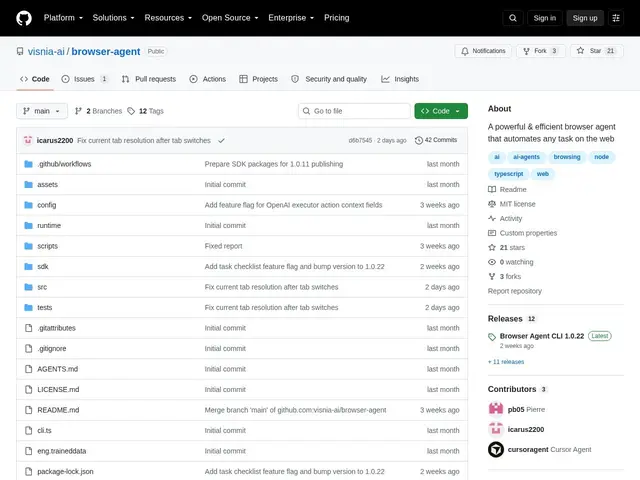Click icarus2200 avatar in latest commit row
This screenshot has height=480, width=640.
pos(28,140)
